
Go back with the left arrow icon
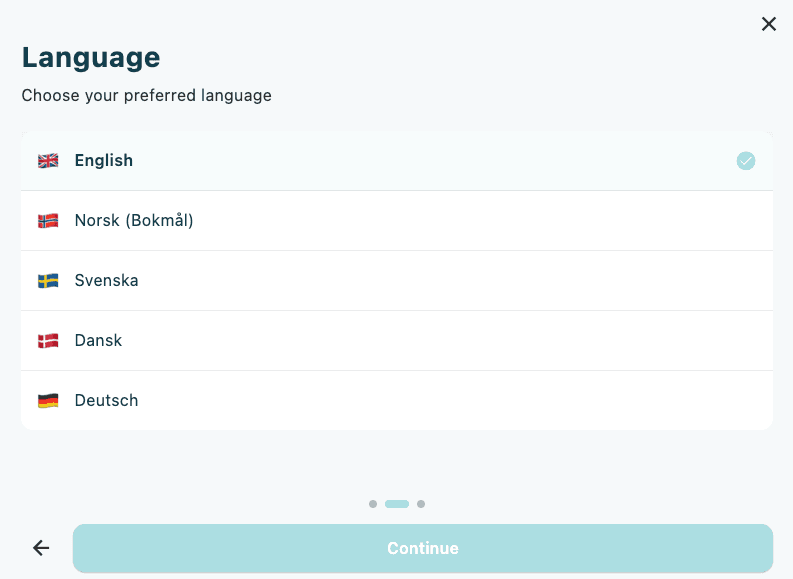pyautogui.click(x=41, y=548)
